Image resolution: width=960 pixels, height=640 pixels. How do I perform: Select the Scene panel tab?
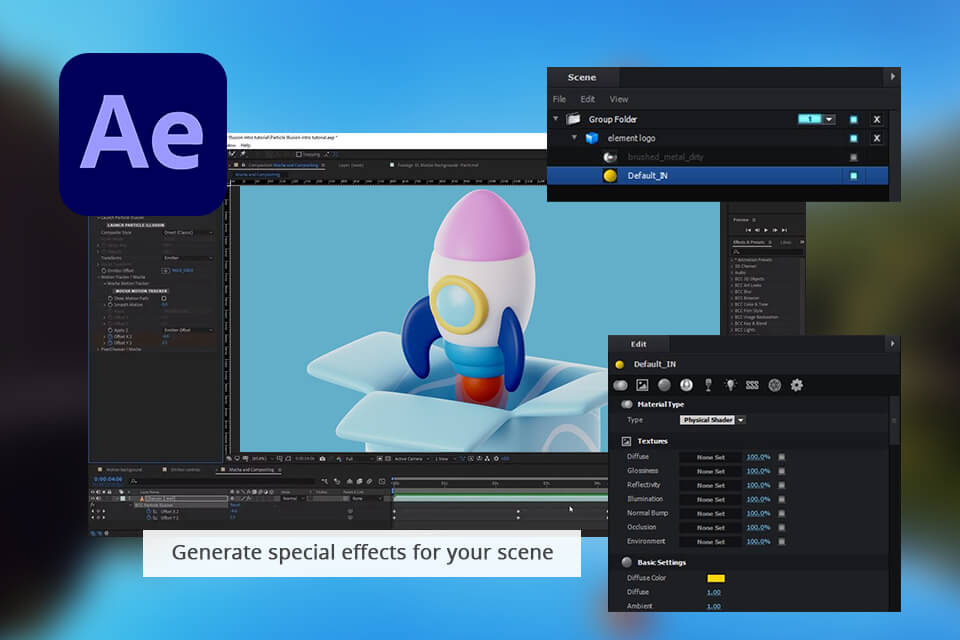pos(582,77)
